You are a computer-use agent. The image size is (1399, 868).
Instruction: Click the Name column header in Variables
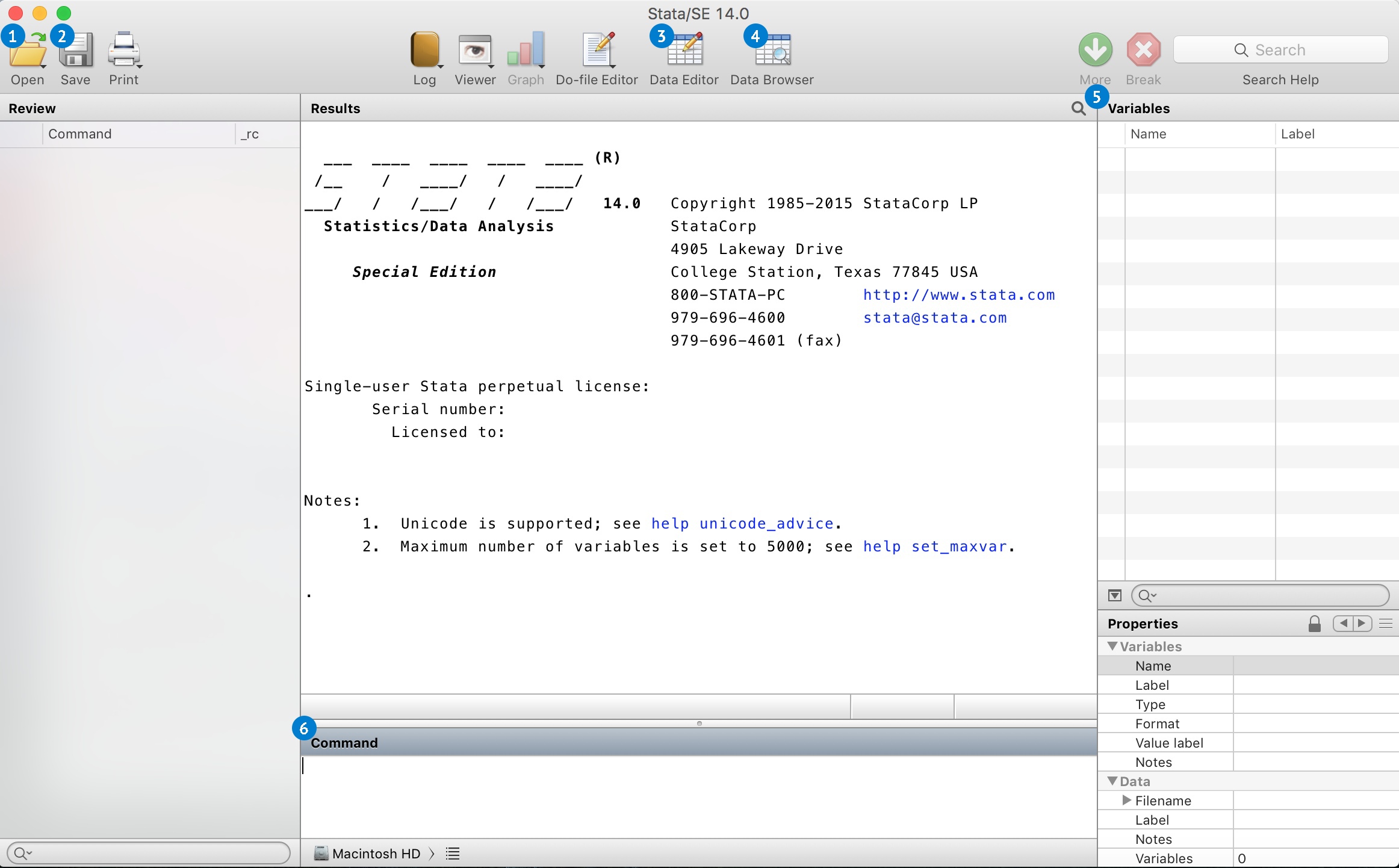pyautogui.click(x=1200, y=134)
